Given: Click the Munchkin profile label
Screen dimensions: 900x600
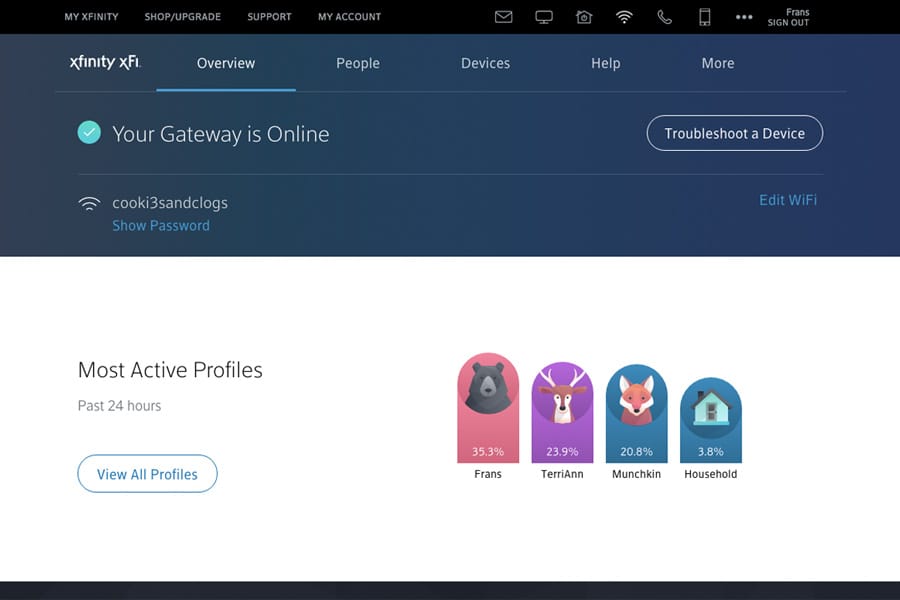Looking at the screenshot, I should (x=636, y=474).
